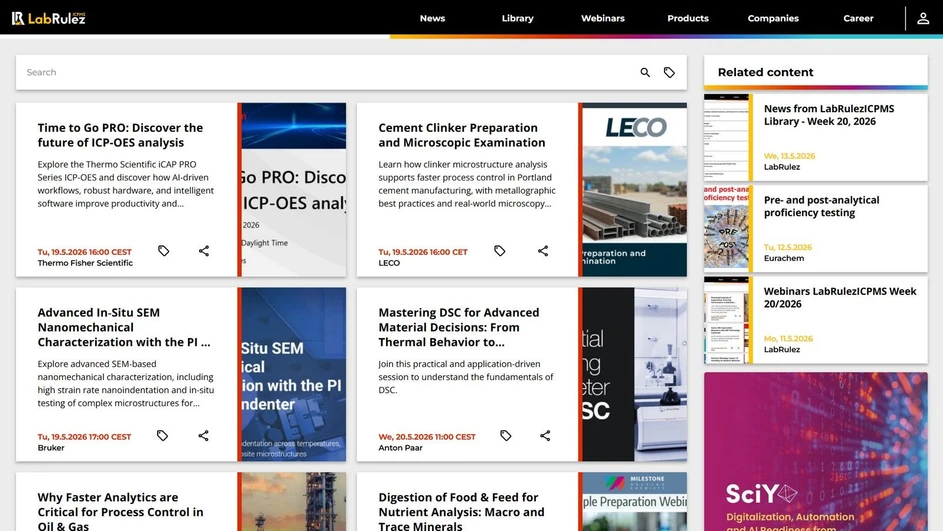Share the Time to Go PRO webinar
The image size is (943, 531).
coord(204,251)
